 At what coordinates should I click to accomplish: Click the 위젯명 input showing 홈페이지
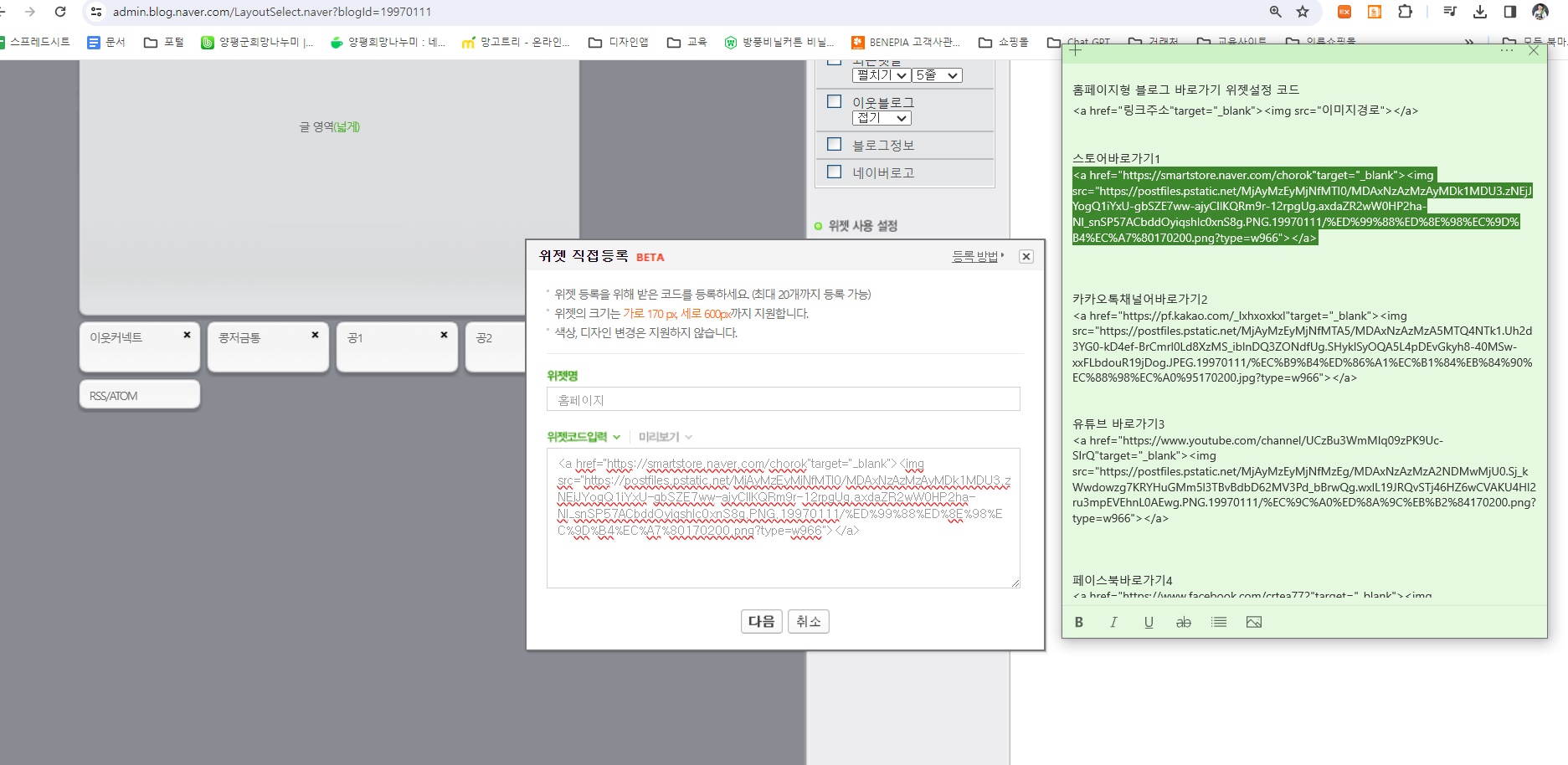784,399
